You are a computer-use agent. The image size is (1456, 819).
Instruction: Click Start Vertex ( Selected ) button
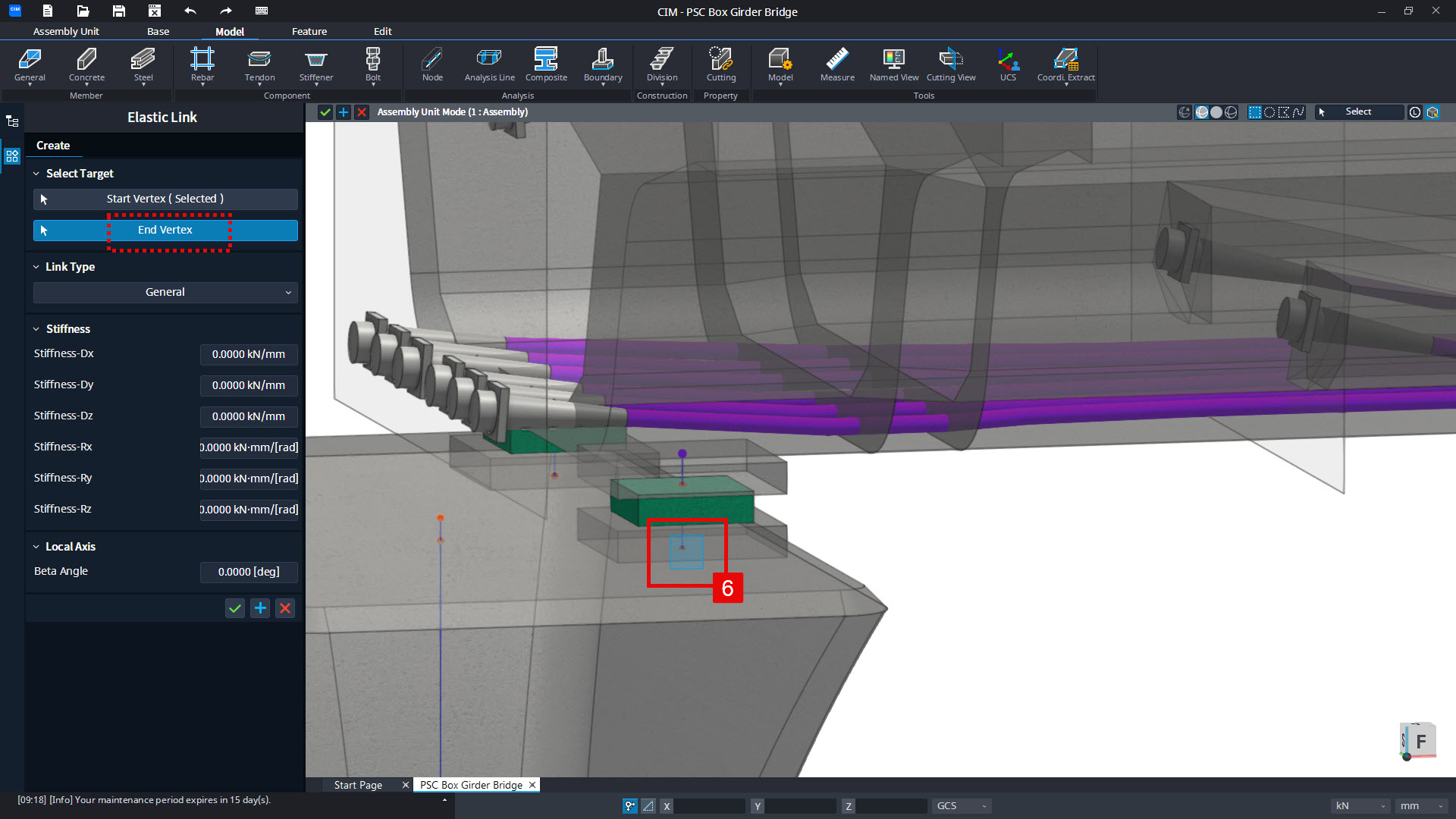click(x=165, y=199)
